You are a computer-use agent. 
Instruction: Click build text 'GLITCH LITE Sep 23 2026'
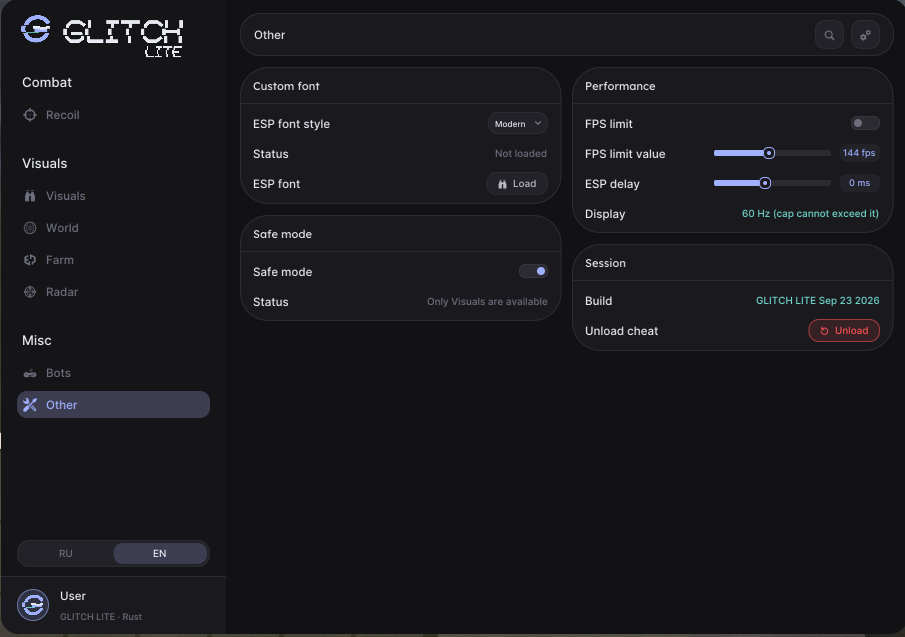coord(818,301)
